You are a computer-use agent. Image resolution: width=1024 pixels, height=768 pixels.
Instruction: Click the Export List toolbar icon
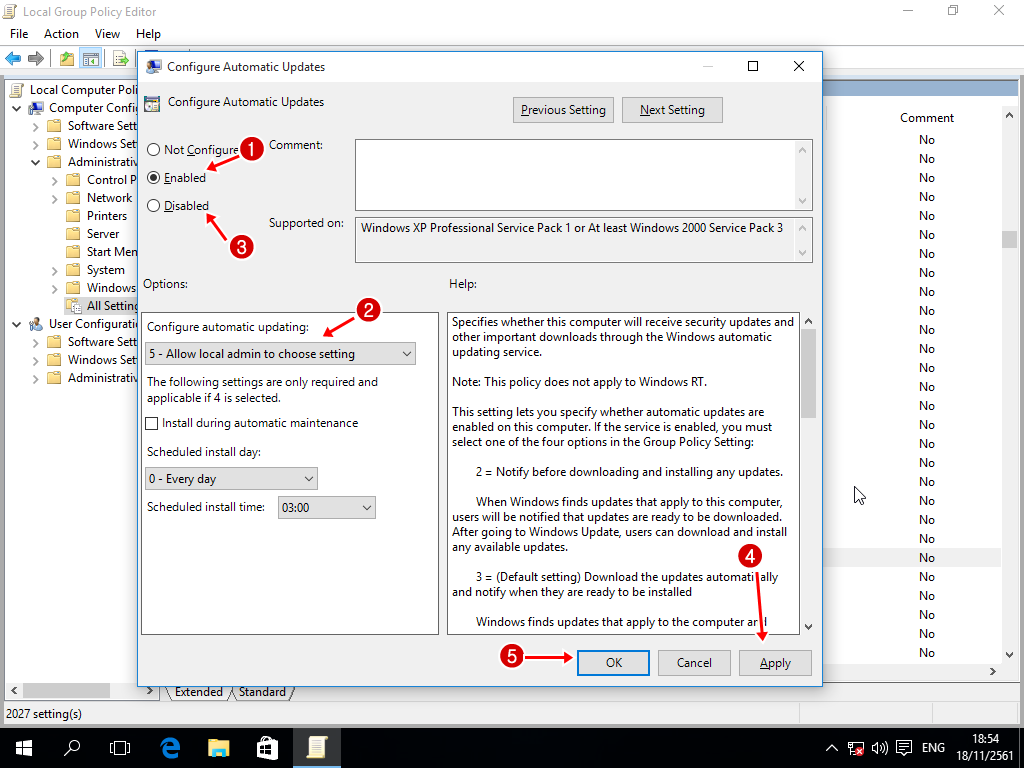point(120,59)
